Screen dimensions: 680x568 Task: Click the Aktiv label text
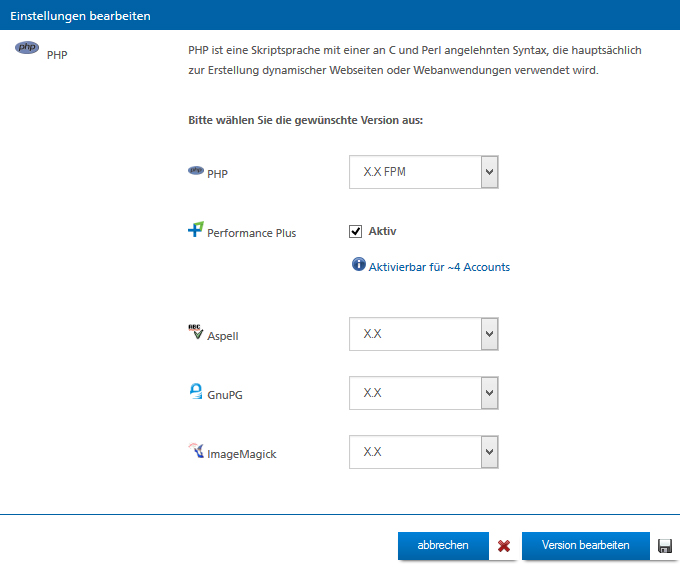pos(382,231)
